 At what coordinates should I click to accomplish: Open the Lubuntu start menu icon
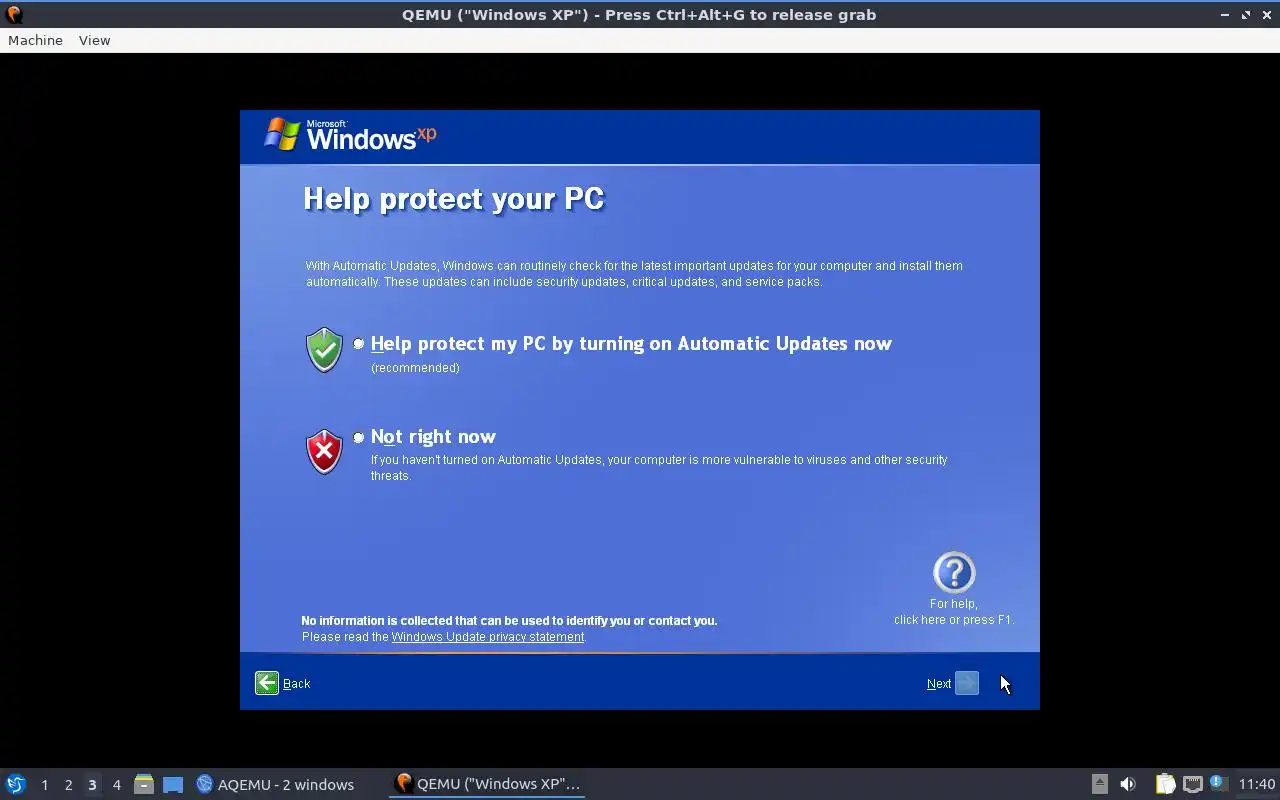(16, 784)
